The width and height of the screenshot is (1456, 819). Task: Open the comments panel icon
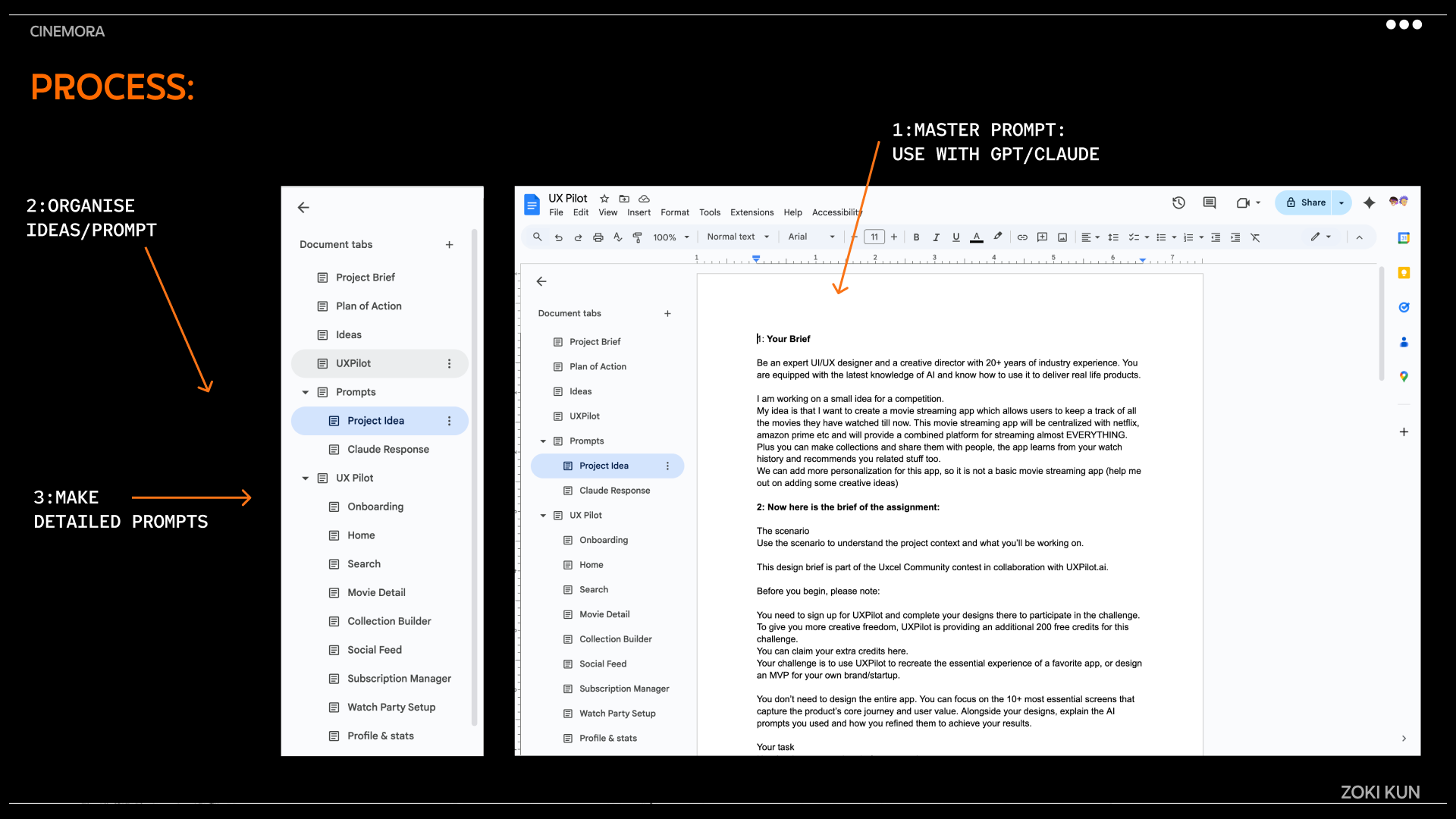[1210, 202]
